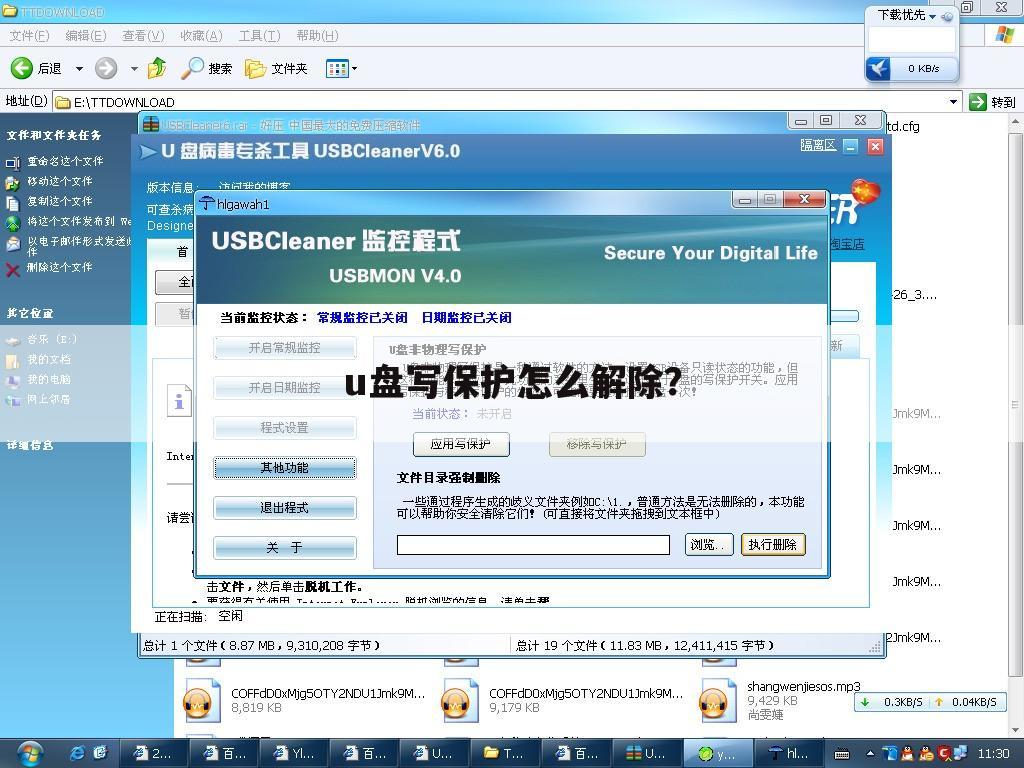Click the 我的文档 folder icon
The width and height of the screenshot is (1024, 768).
click(12, 360)
